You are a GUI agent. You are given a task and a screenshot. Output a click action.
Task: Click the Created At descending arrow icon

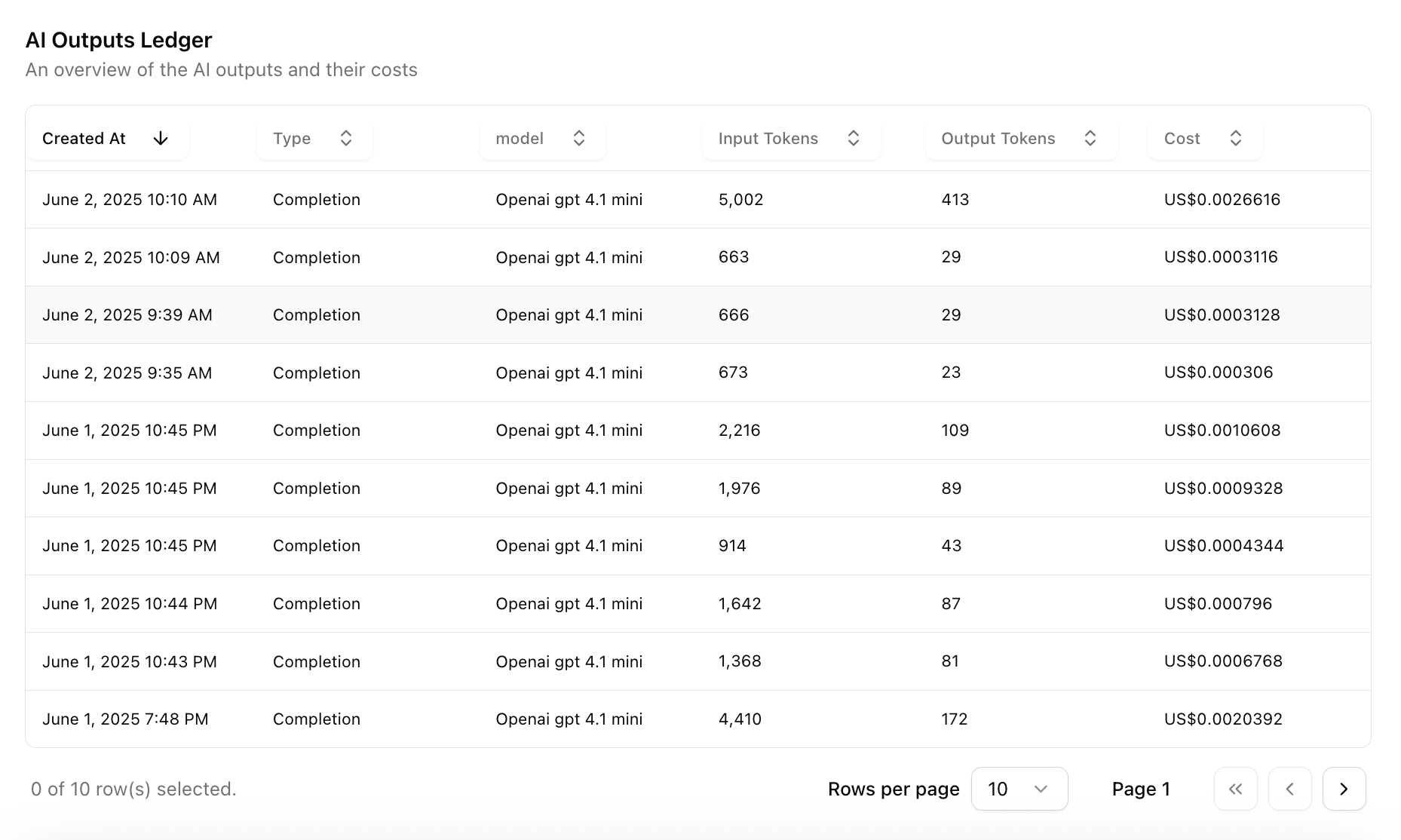point(161,139)
